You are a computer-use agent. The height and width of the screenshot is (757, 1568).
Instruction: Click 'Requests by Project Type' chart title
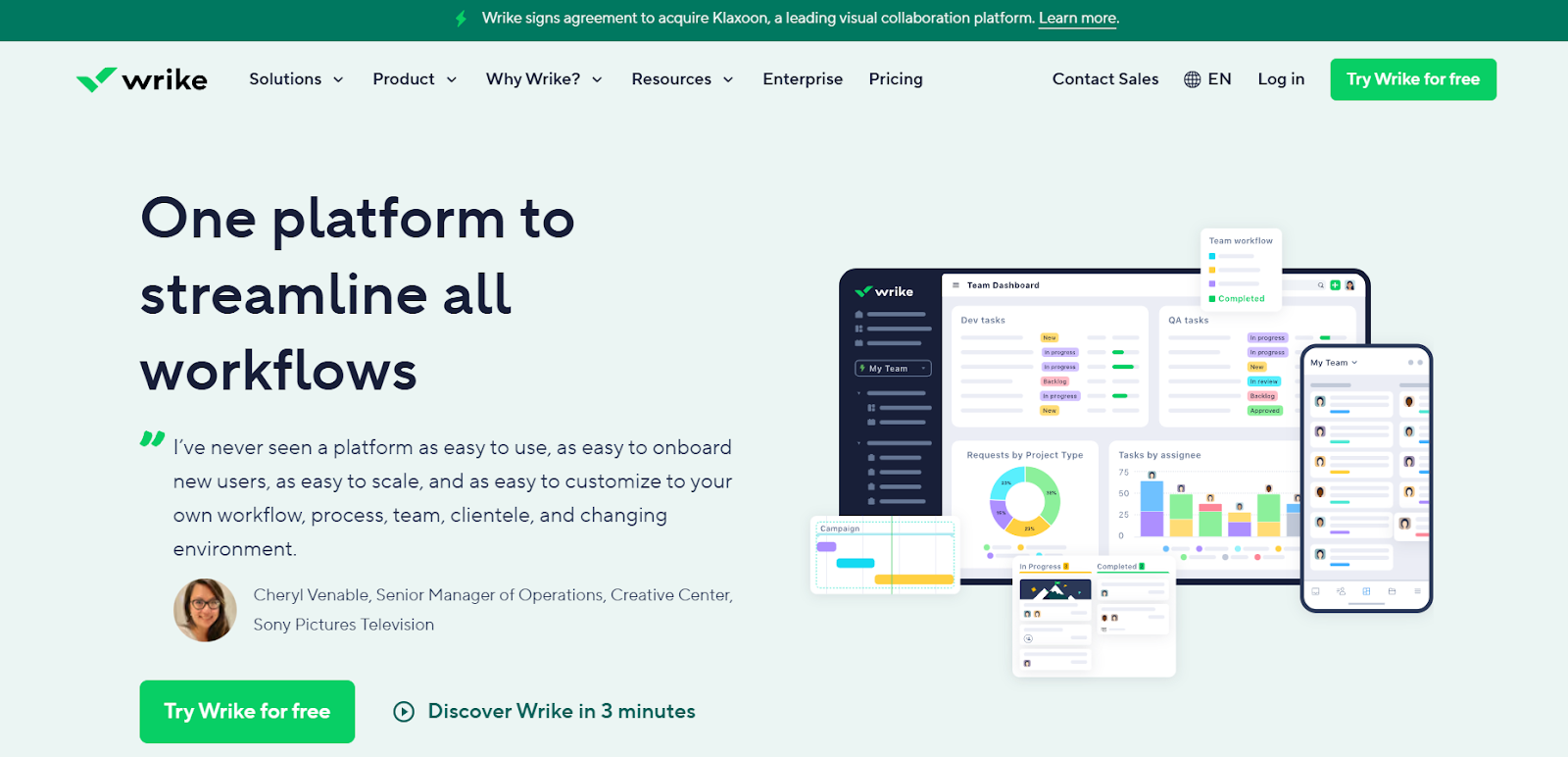click(1025, 455)
